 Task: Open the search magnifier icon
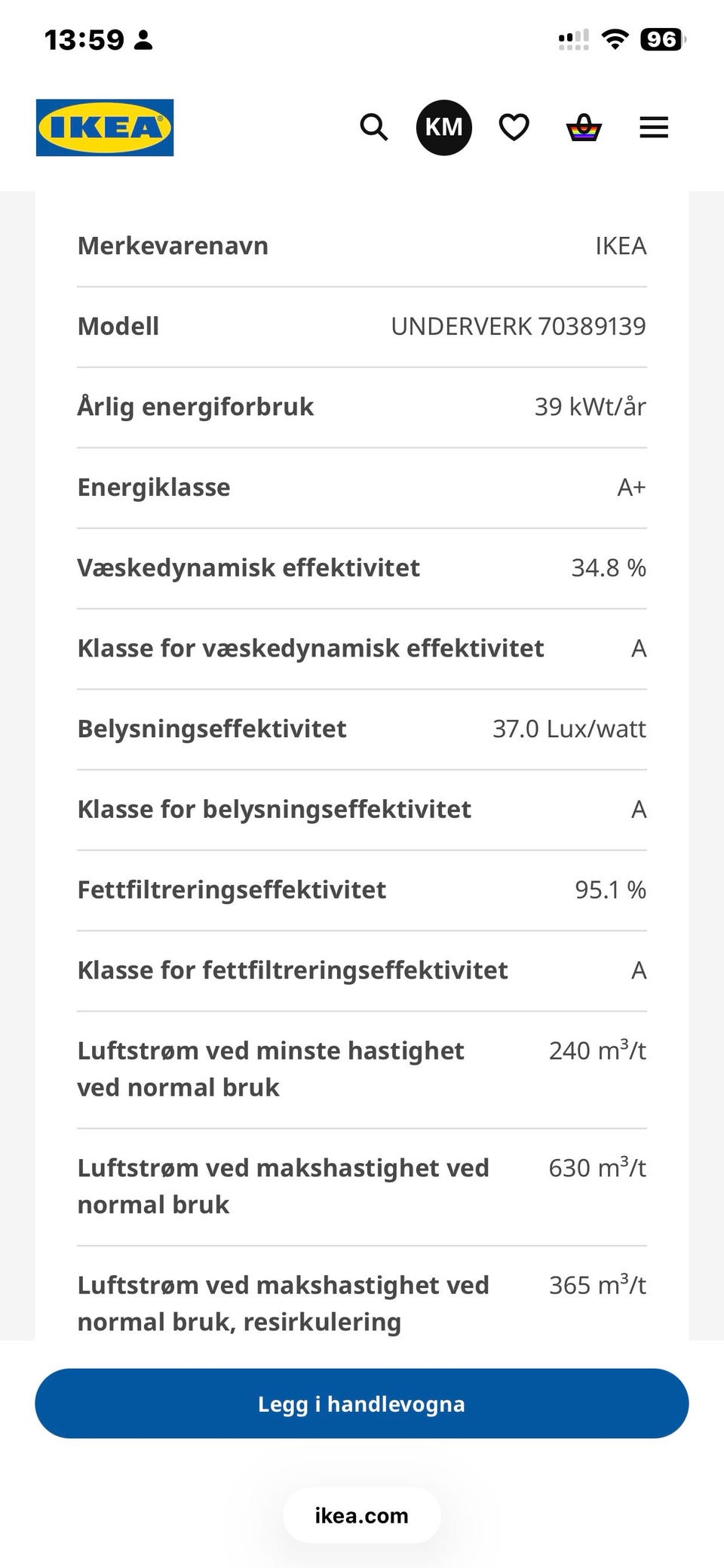click(x=373, y=128)
